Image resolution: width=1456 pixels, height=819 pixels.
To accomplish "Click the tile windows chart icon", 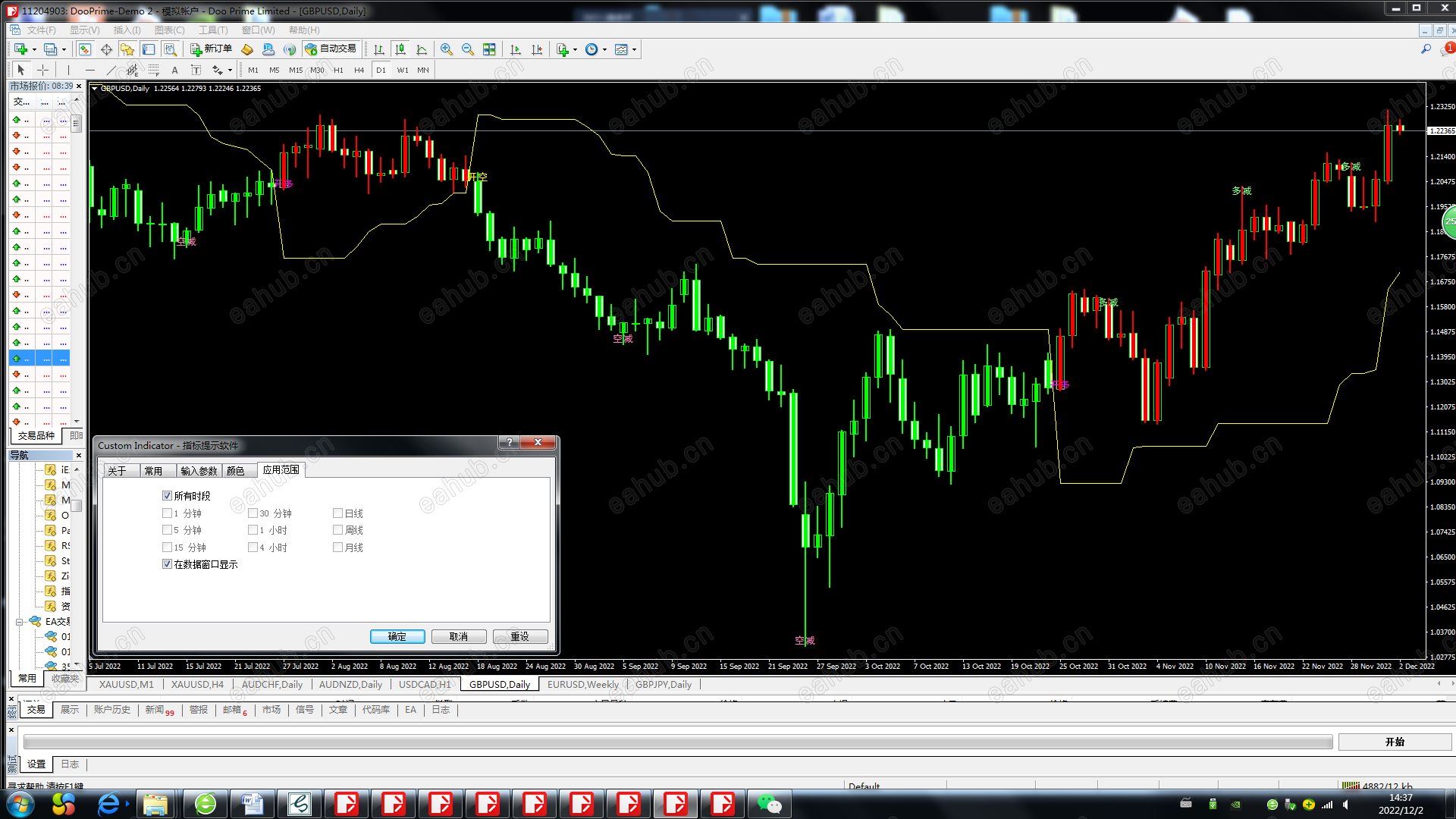I will (x=489, y=49).
